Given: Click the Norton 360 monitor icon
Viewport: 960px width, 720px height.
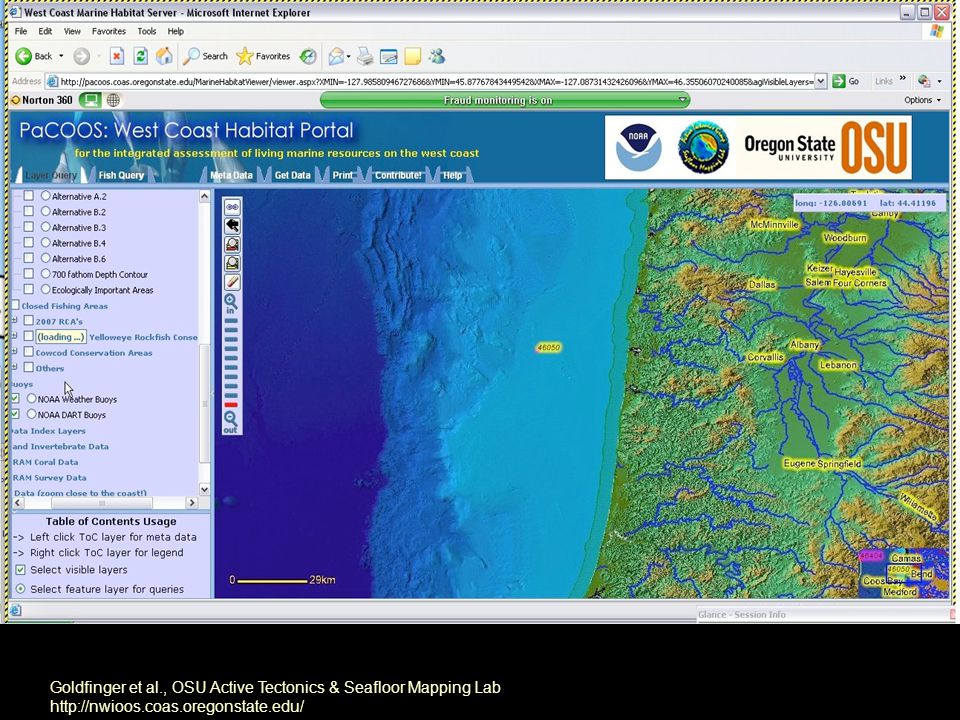Looking at the screenshot, I should click(90, 100).
